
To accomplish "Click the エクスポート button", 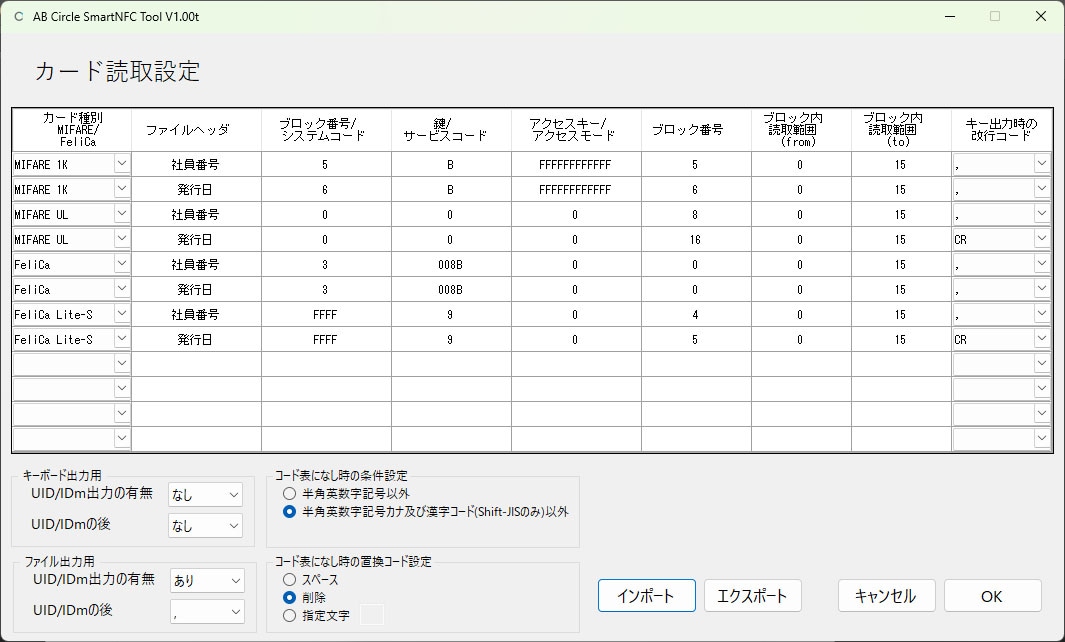I will point(752,596).
